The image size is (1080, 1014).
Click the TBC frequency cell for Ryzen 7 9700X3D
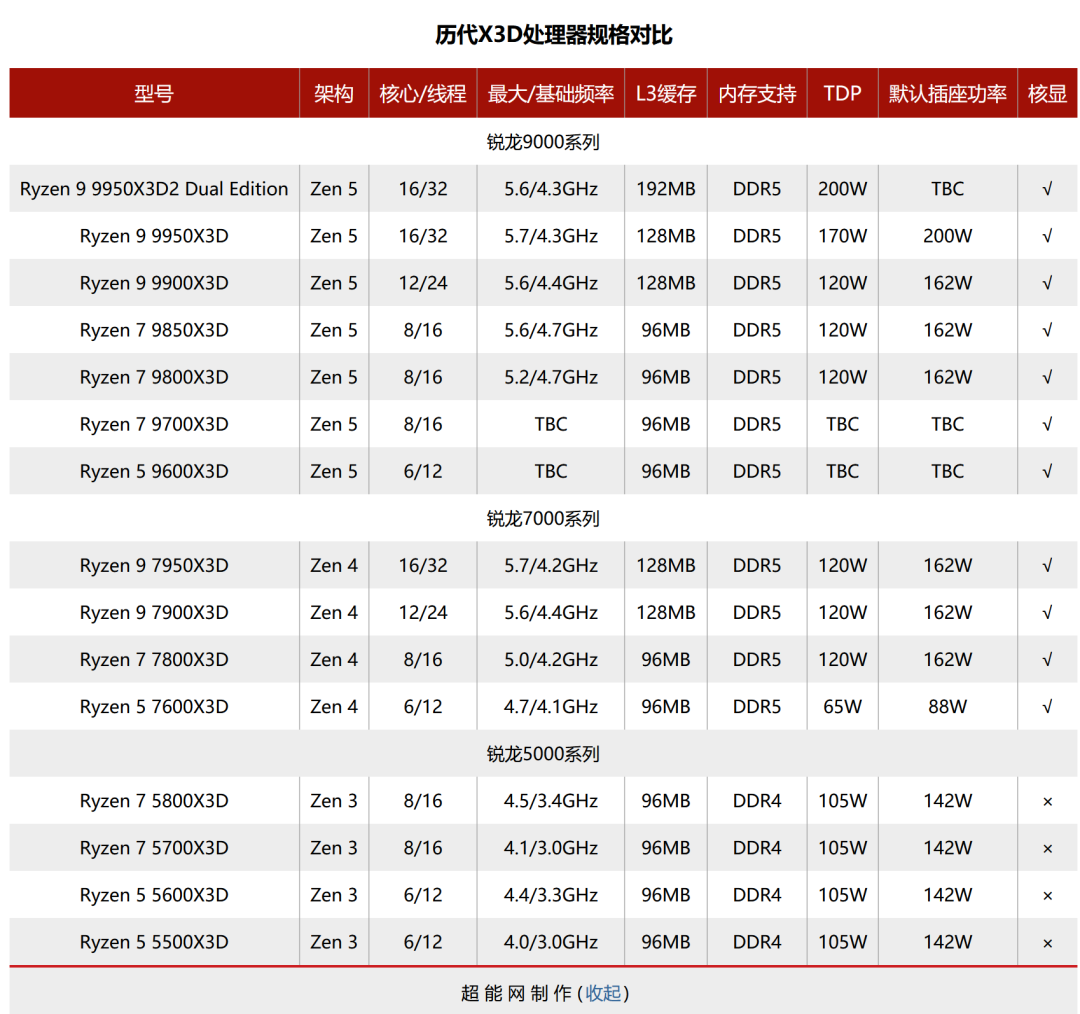click(x=551, y=424)
